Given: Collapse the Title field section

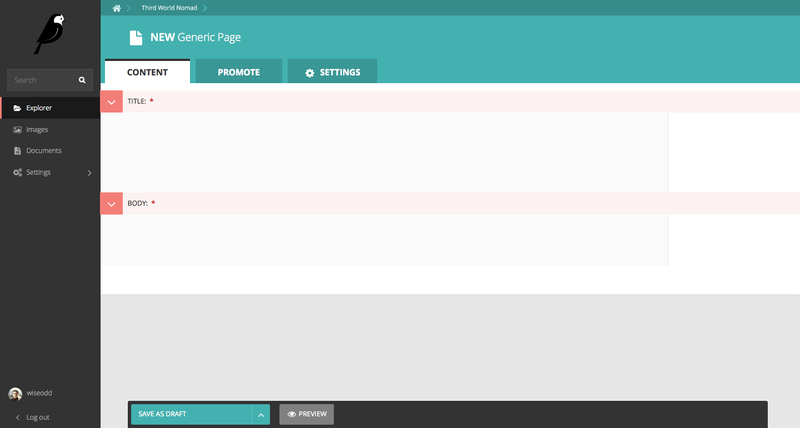Looking at the screenshot, I should [x=112, y=102].
